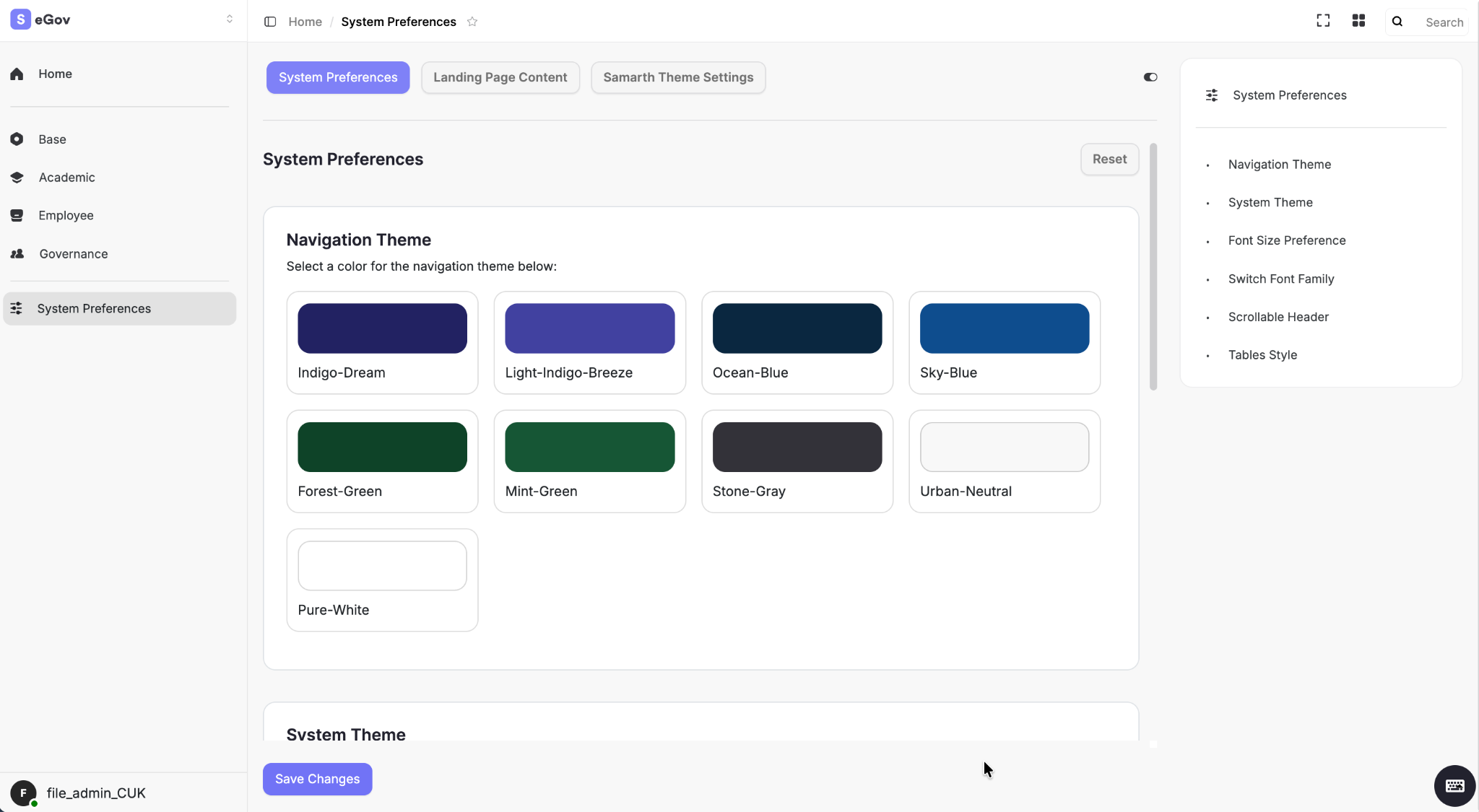The width and height of the screenshot is (1479, 812).
Task: Open the apps grid icon
Action: (1358, 21)
